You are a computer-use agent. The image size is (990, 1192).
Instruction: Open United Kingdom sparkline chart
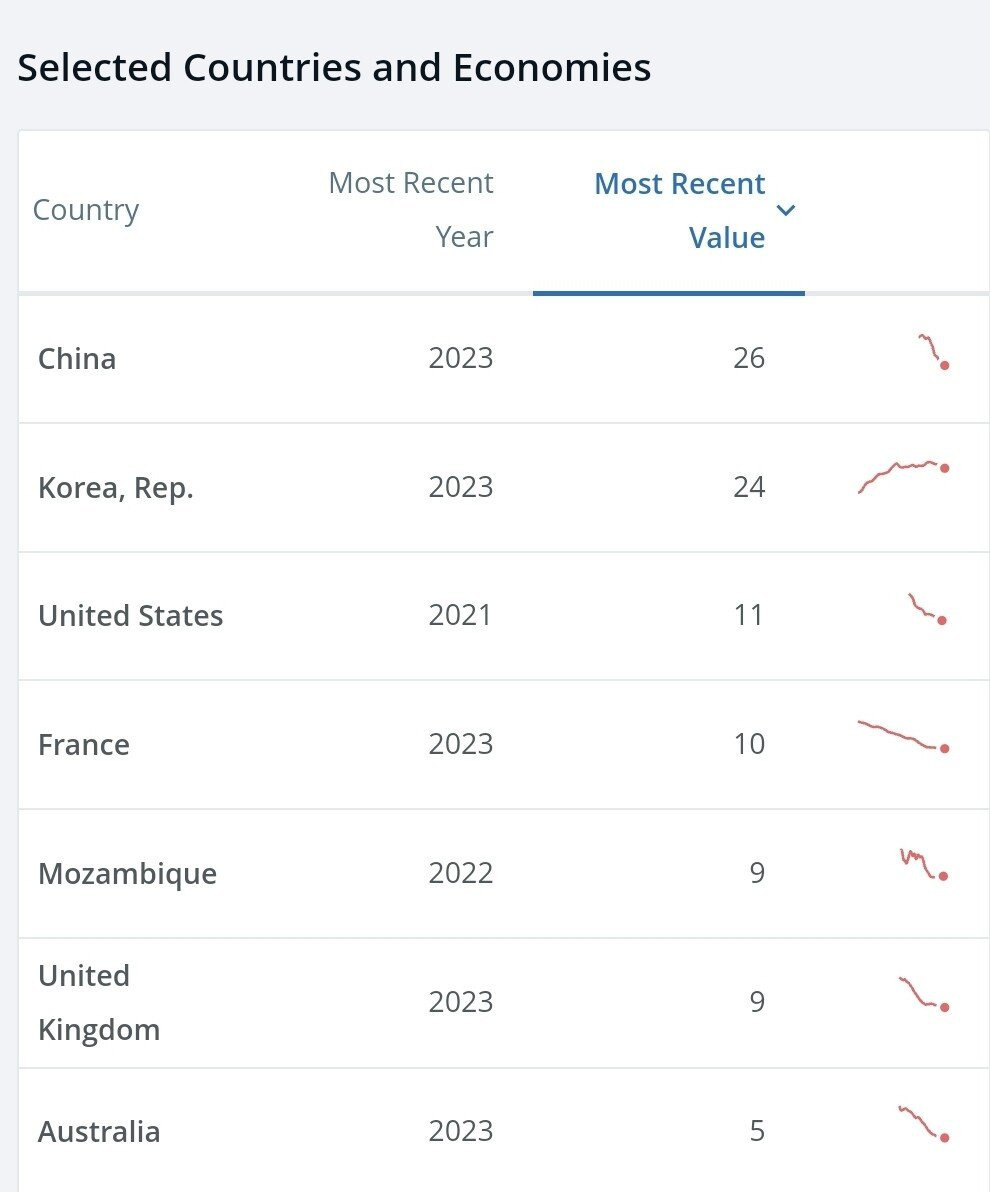924,993
